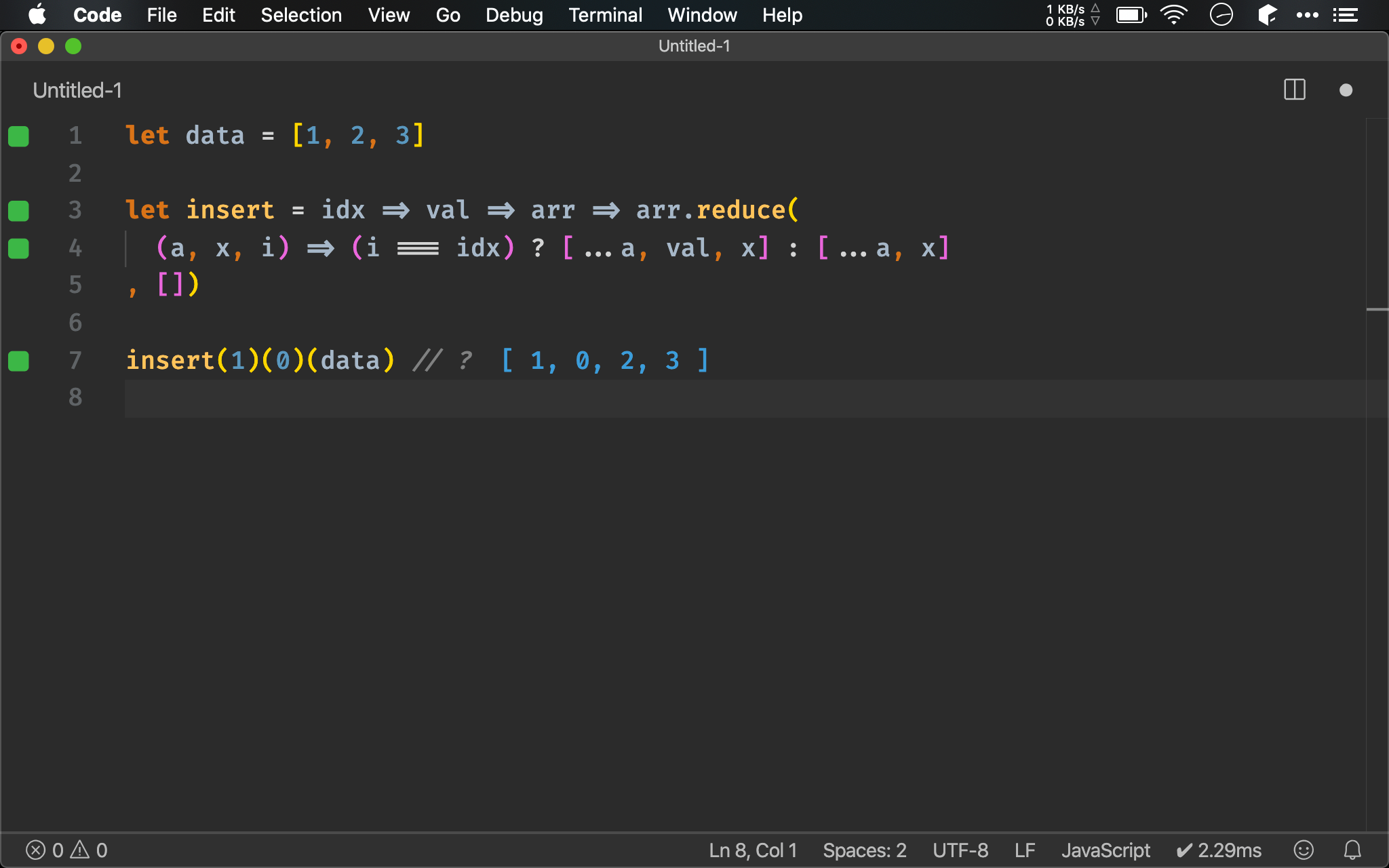The width and height of the screenshot is (1389, 868).
Task: Click the cube-shaped menu bar icon
Action: point(1267,15)
